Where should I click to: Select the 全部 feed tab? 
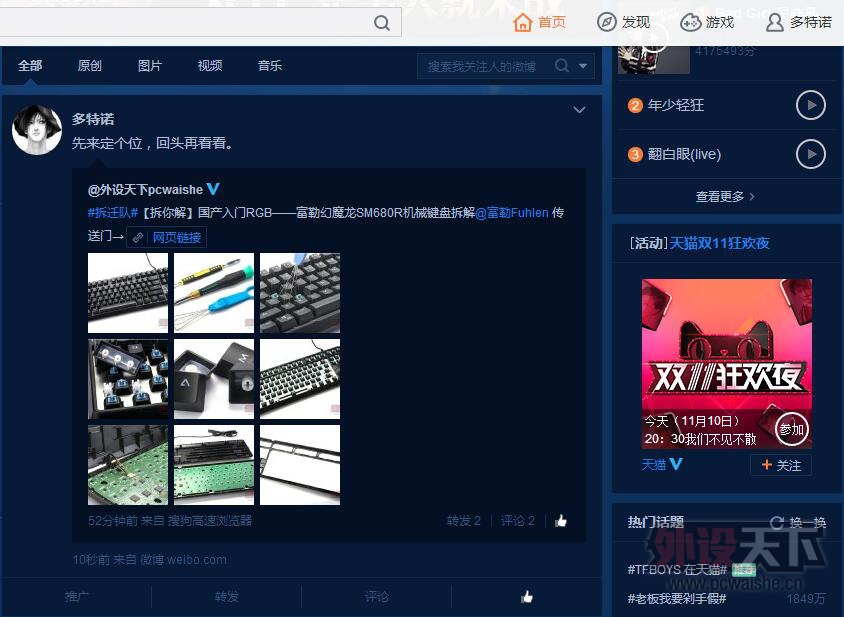(x=30, y=66)
